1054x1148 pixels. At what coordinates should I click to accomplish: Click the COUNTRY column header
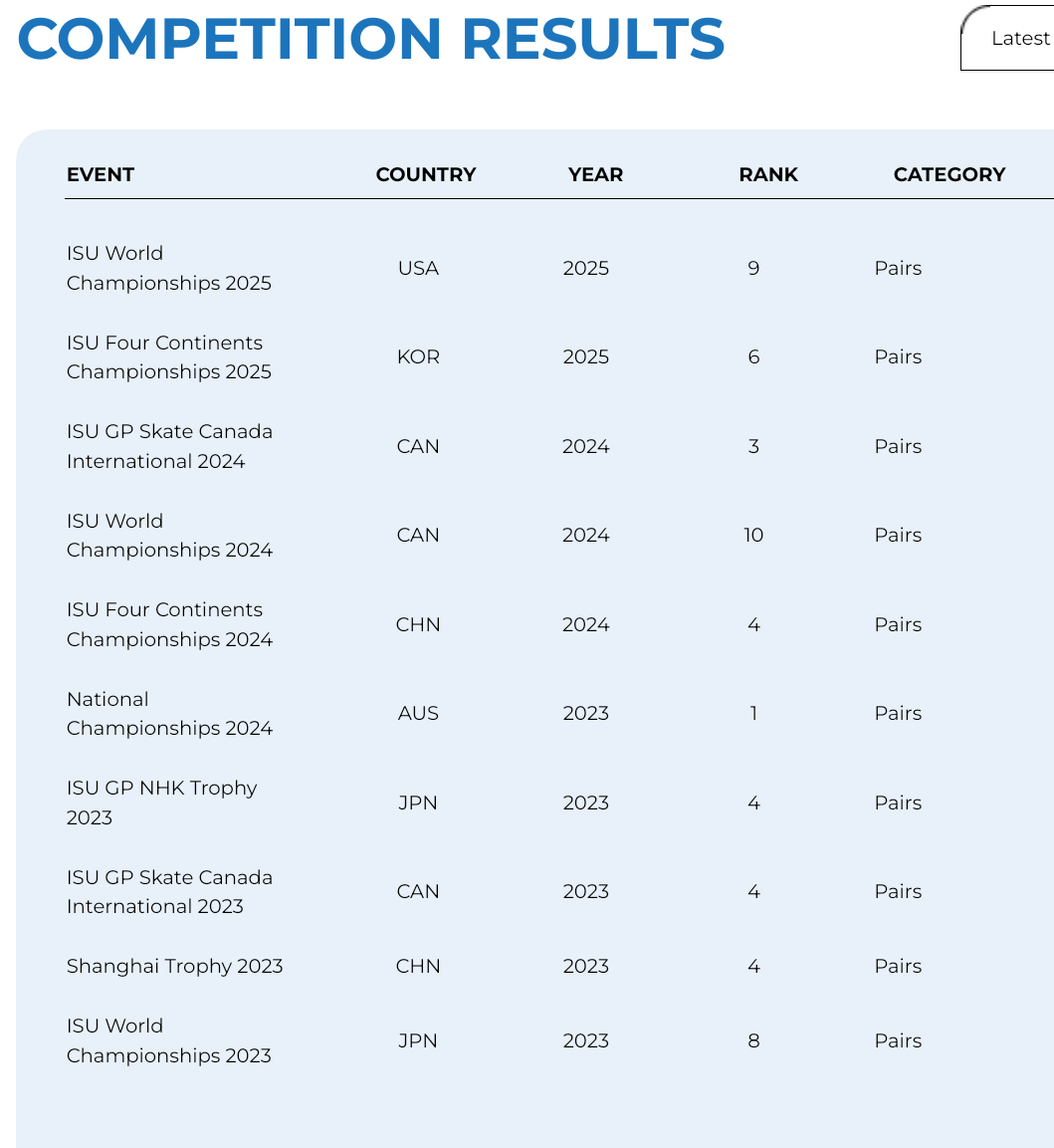click(x=426, y=174)
